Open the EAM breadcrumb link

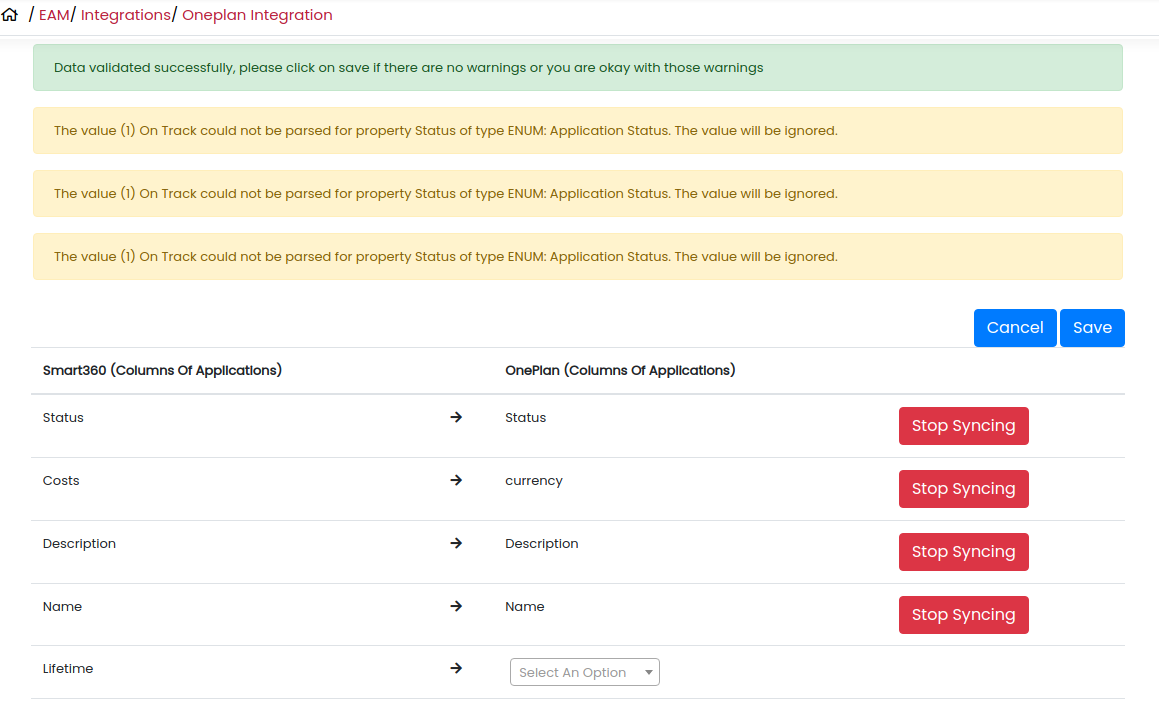(x=54, y=15)
